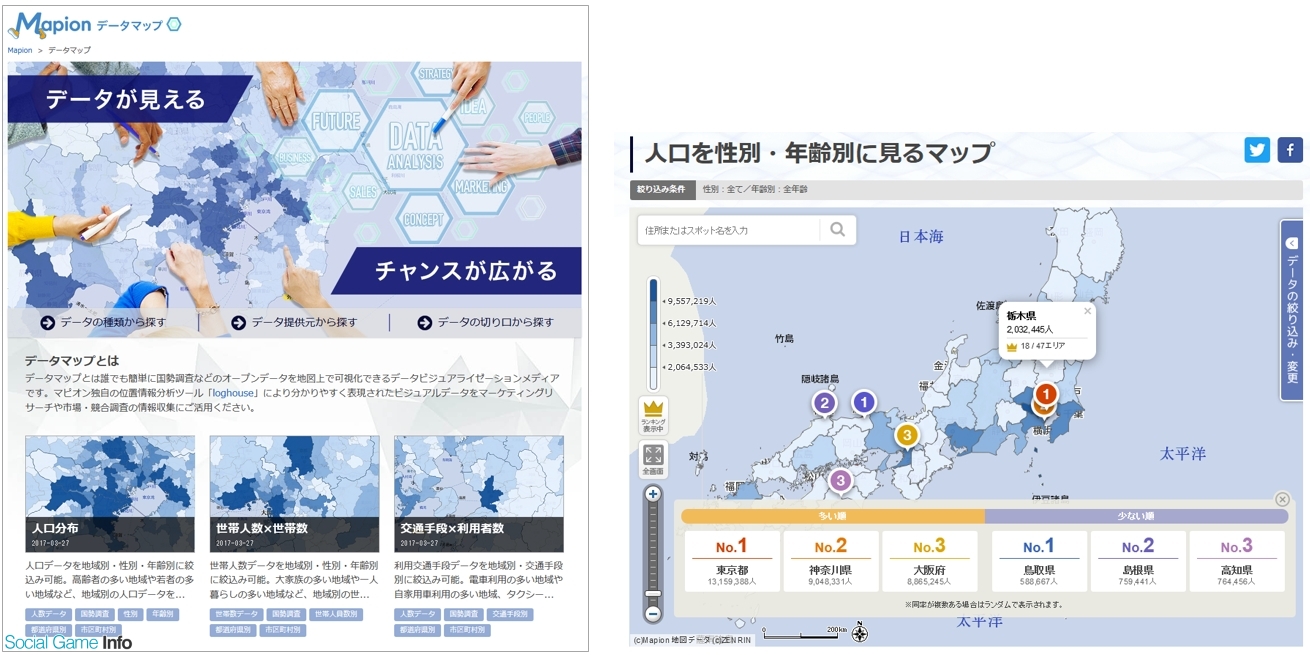
Task: Open the No.3 大阪府 ranking card
Action: (929, 561)
